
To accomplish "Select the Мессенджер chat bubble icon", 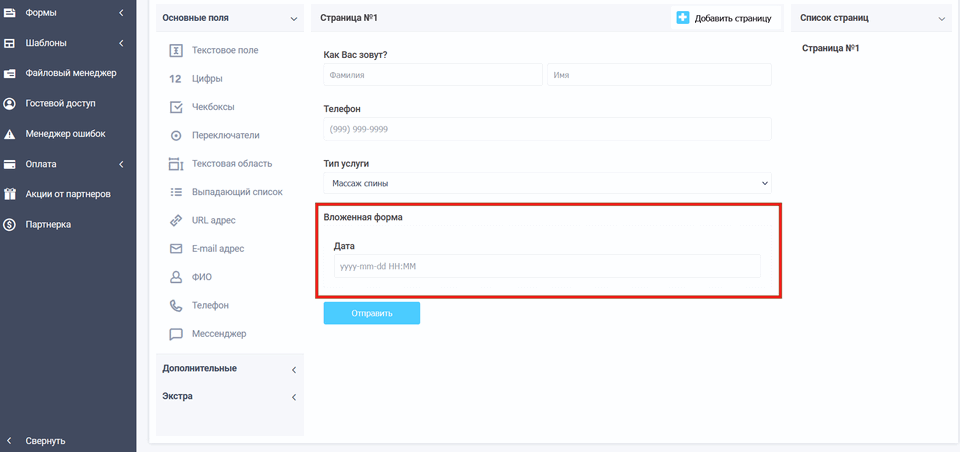I will tap(176, 333).
